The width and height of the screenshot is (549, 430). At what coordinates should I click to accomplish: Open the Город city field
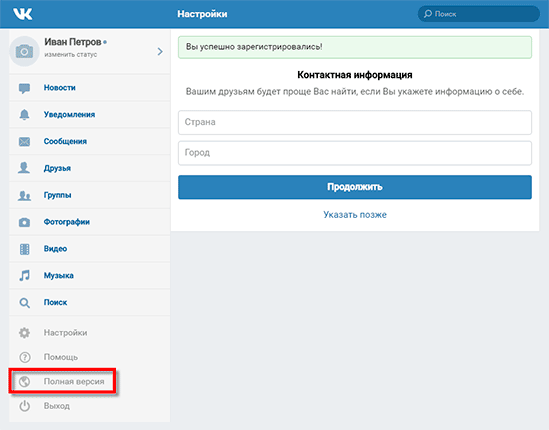pos(355,153)
